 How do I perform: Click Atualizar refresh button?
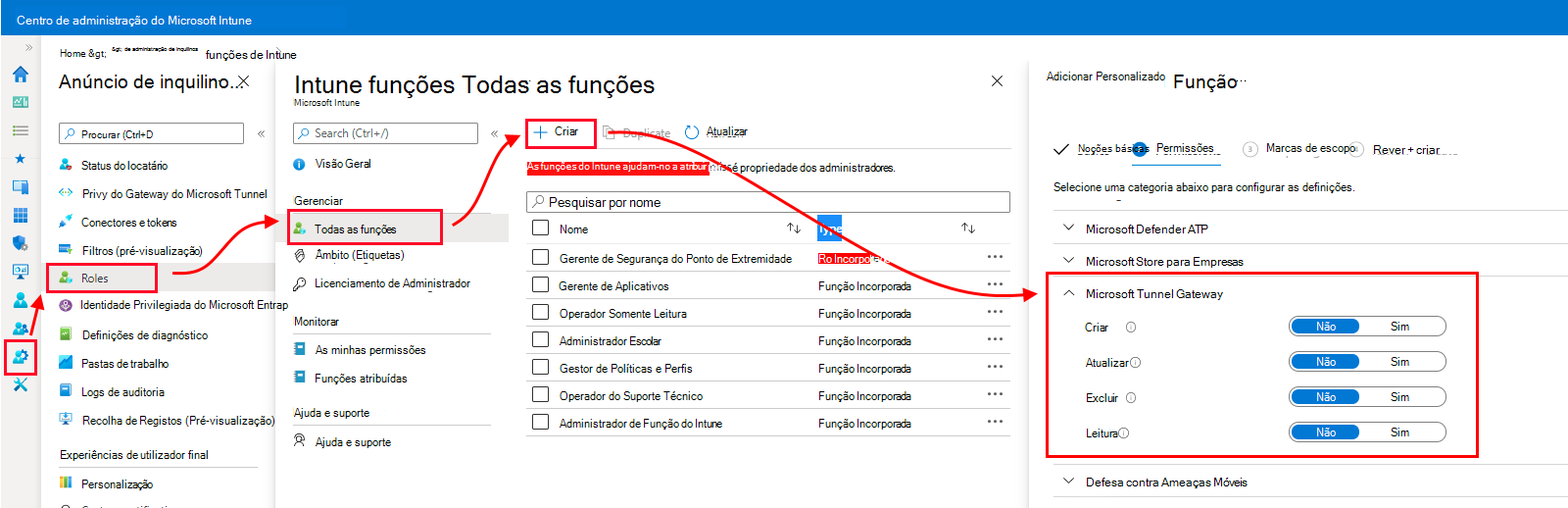point(716,131)
